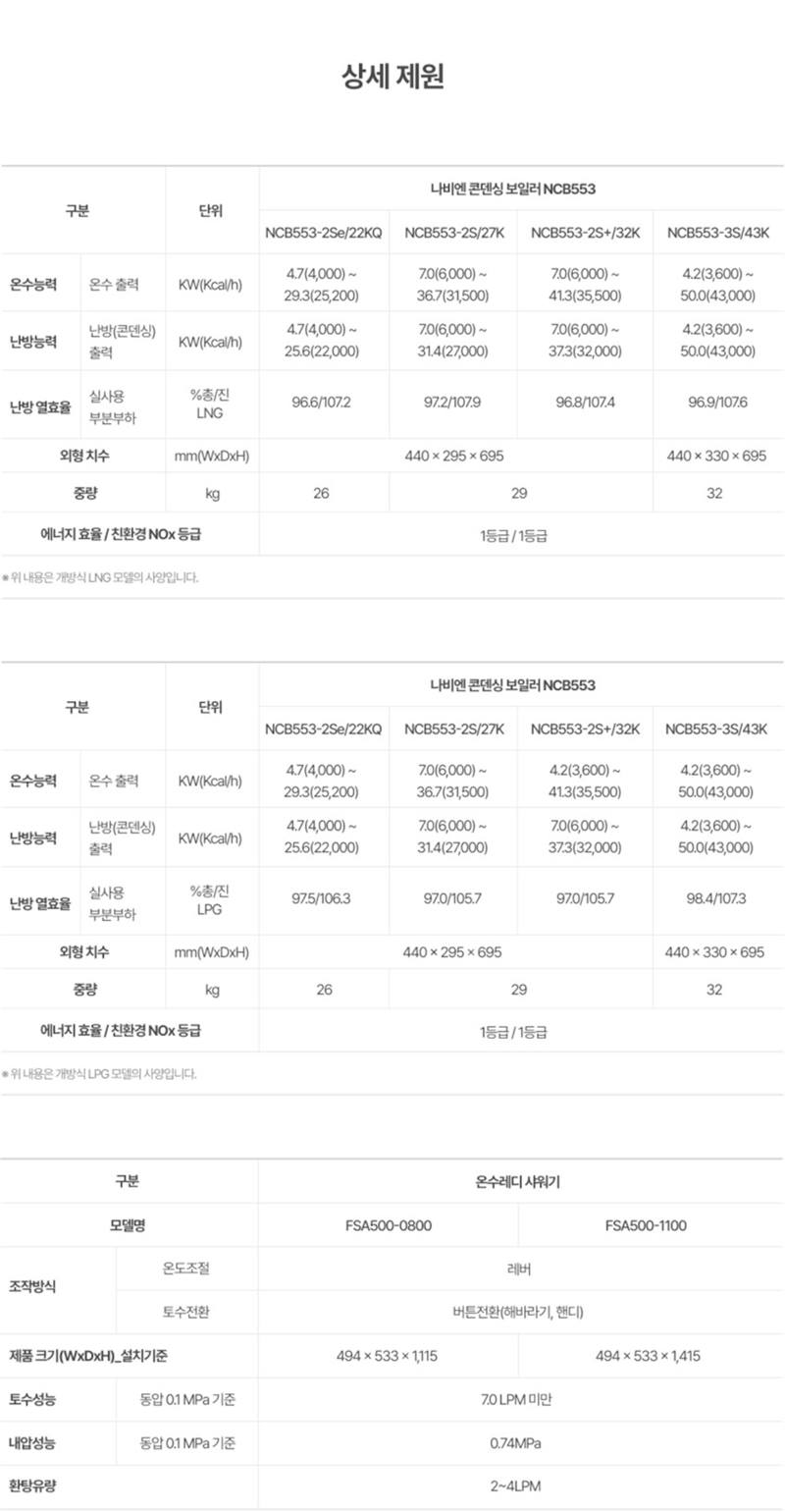Viewport: 785px width, 1512px height.
Task: Click the '토수성능' row label
Action: (x=32, y=1399)
